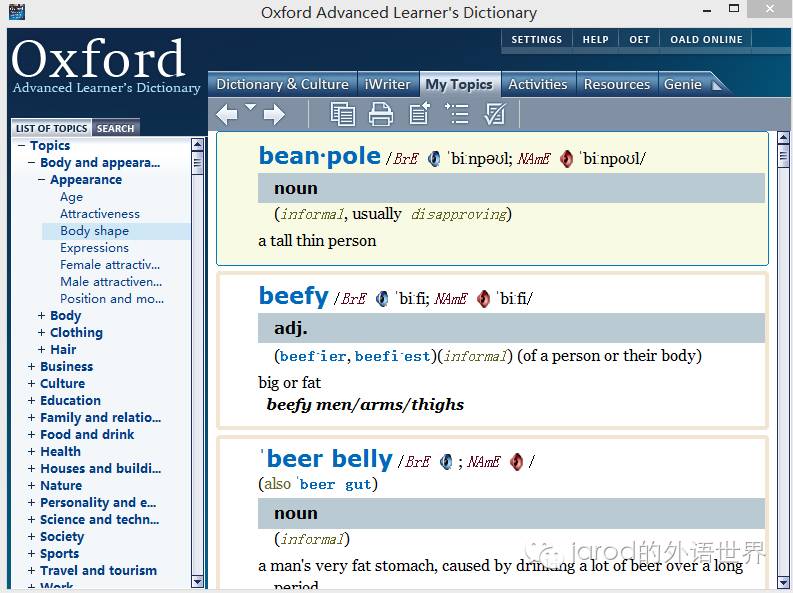The width and height of the screenshot is (793, 593).
Task: Expand the Clothing node
Action: [x=41, y=333]
